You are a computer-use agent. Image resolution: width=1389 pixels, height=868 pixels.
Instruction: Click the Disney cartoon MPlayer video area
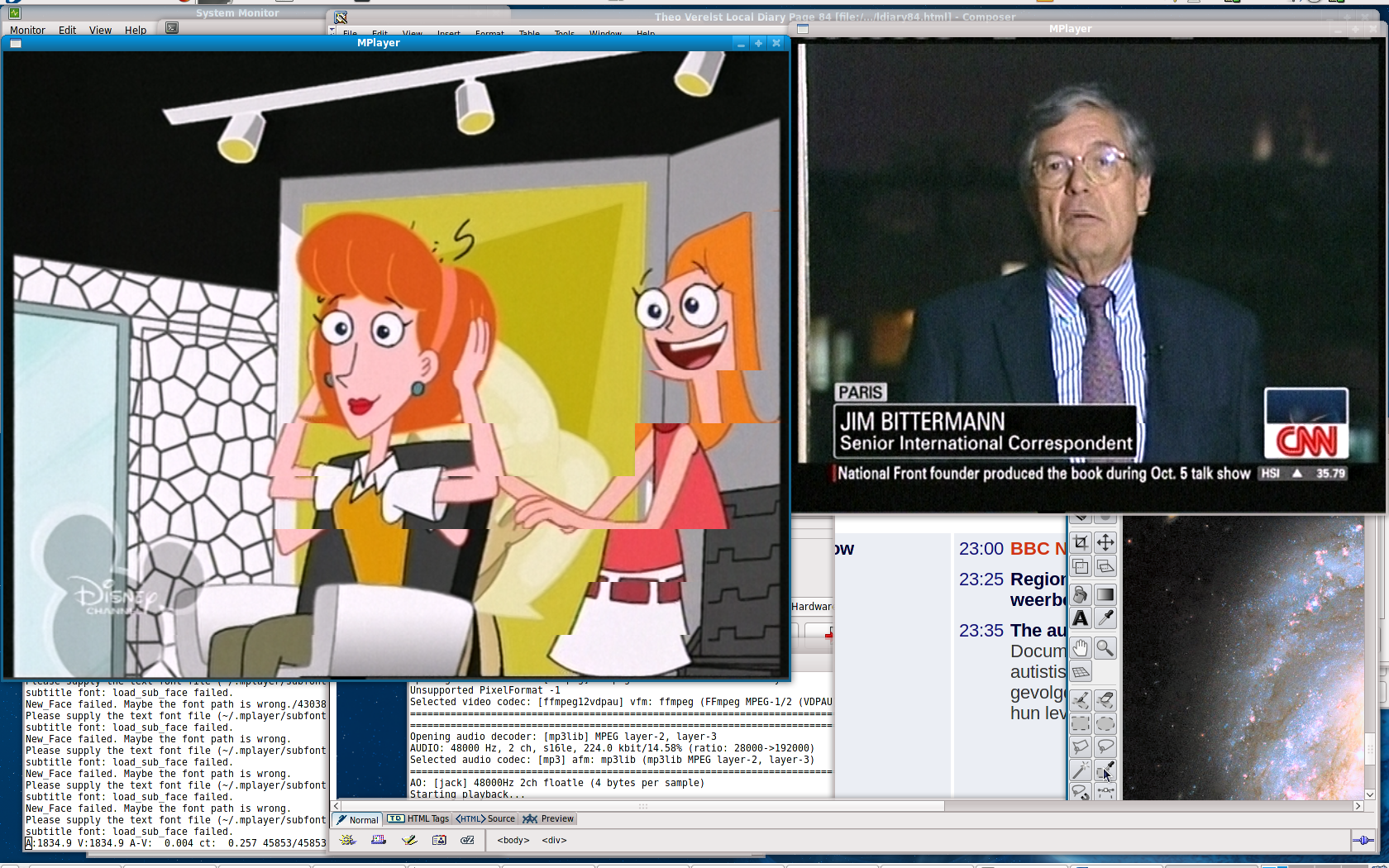[395, 364]
